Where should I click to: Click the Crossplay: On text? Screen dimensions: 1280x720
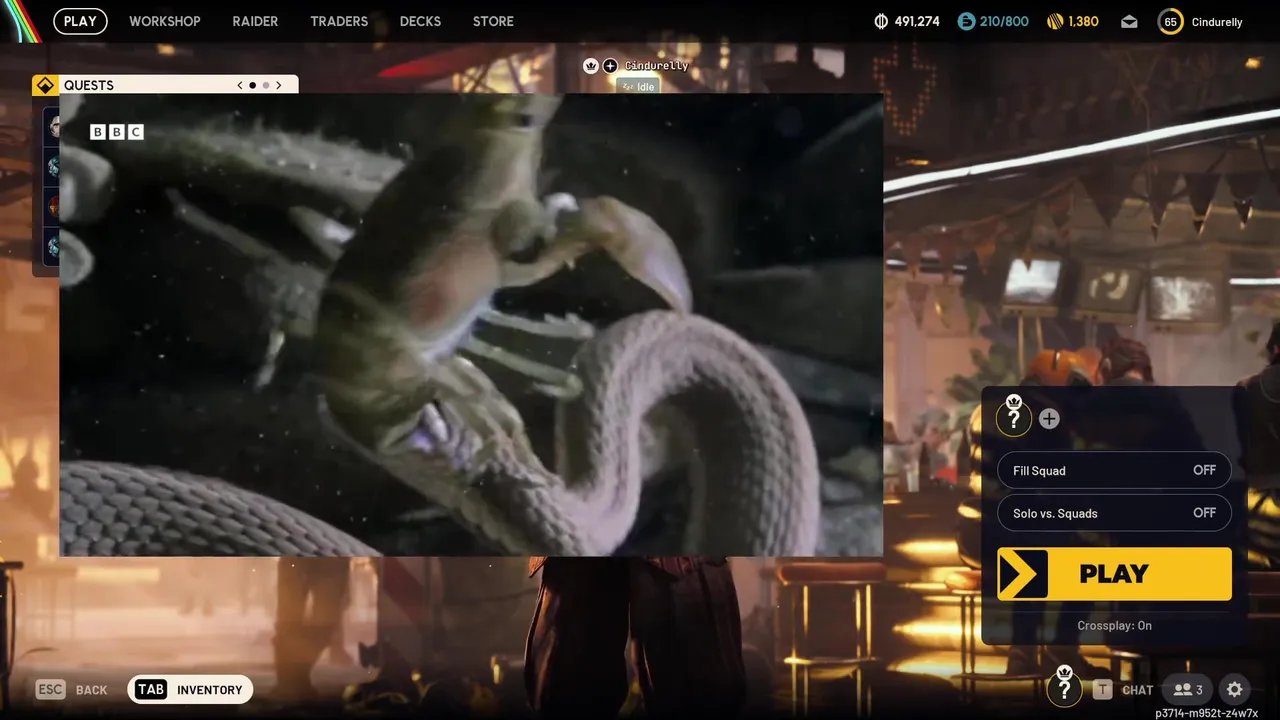click(x=1114, y=625)
